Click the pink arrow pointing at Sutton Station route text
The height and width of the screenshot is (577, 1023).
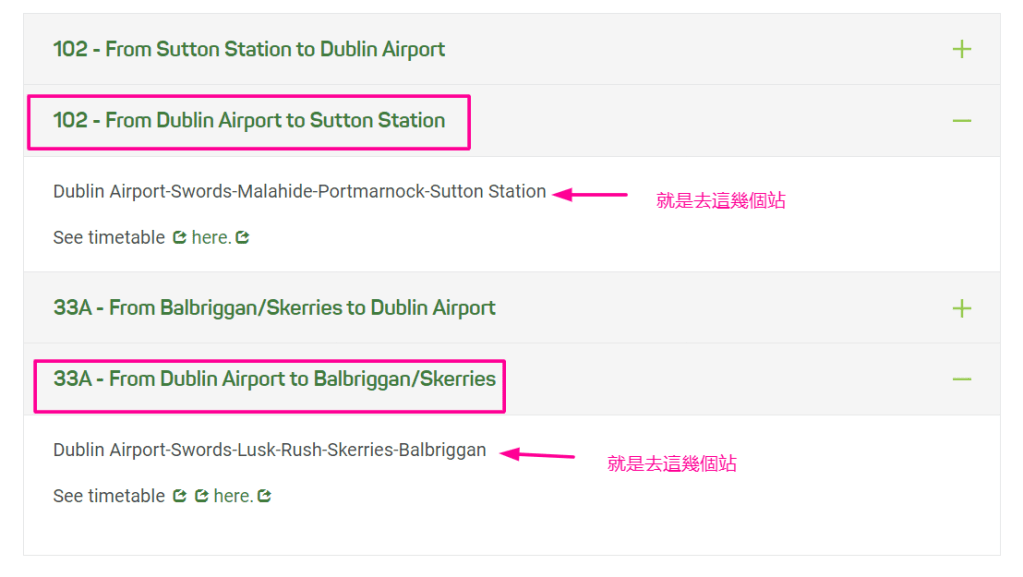(x=590, y=195)
